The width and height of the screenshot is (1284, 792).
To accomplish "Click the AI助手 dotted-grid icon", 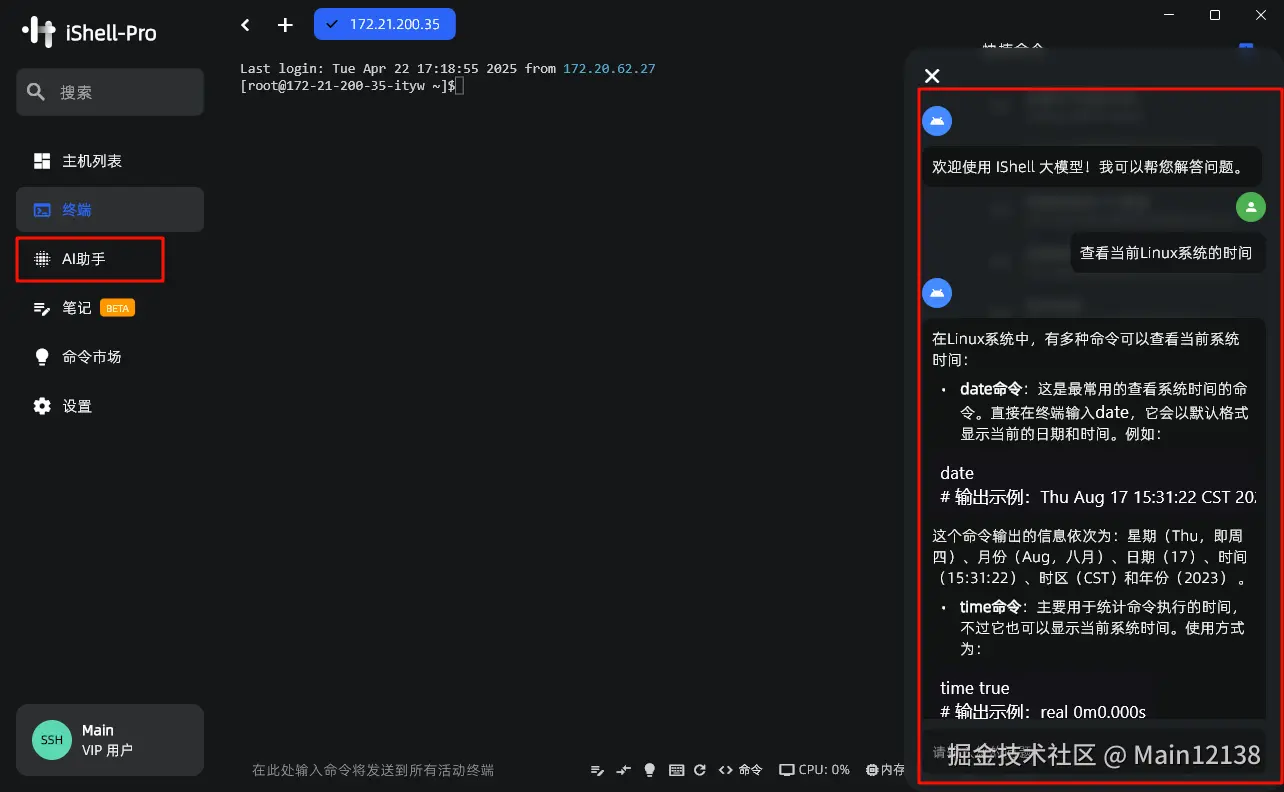I will point(42,259).
